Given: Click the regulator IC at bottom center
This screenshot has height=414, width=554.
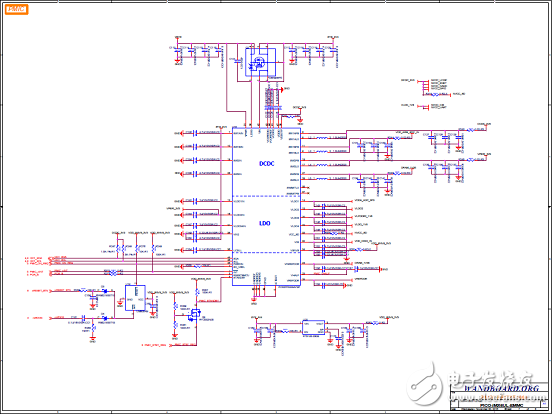Looking at the screenshot, I should pos(313,327).
